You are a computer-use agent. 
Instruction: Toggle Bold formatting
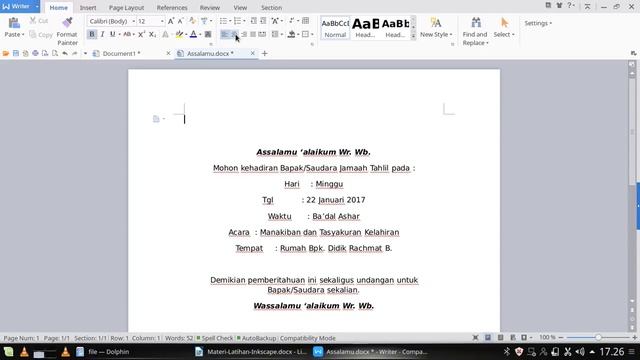pos(92,34)
